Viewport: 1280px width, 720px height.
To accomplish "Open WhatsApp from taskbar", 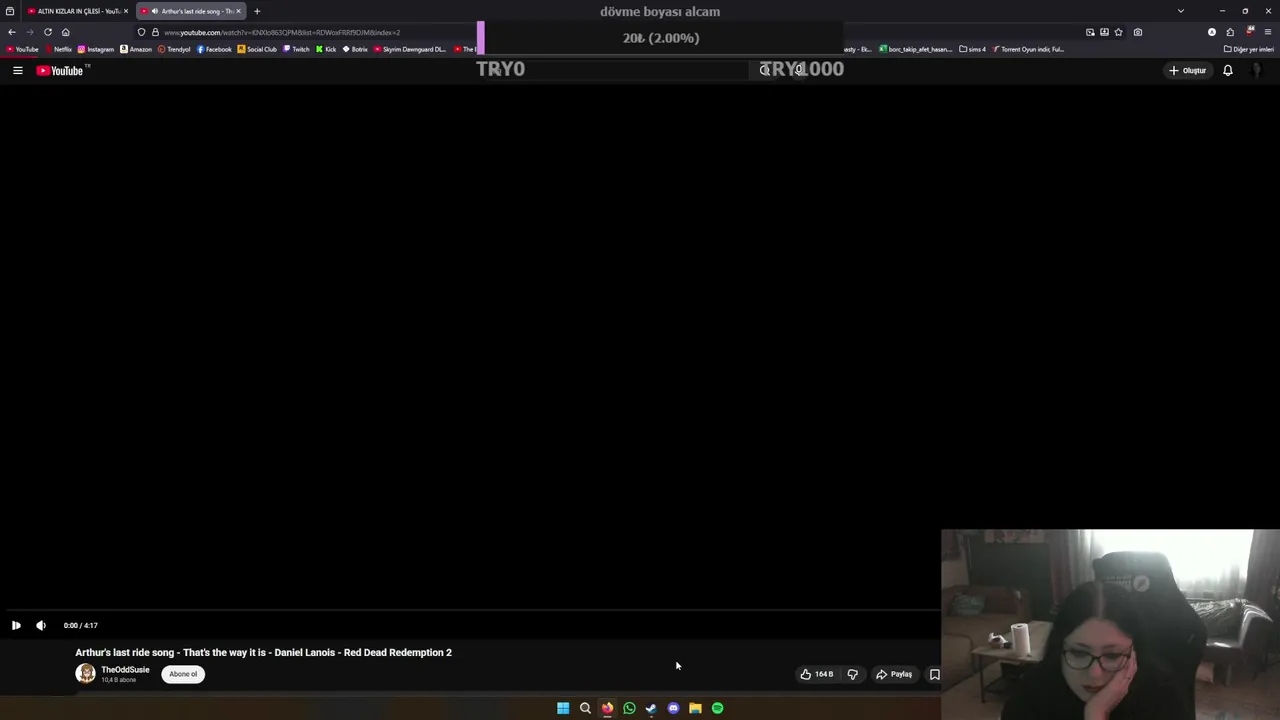I will [x=629, y=708].
